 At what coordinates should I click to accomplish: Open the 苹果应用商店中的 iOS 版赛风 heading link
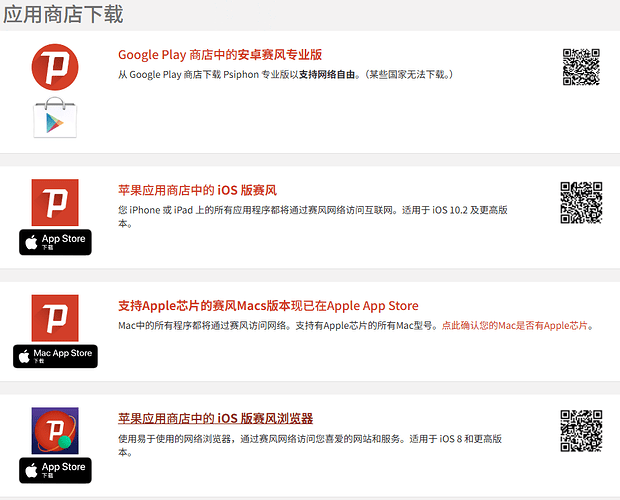(x=197, y=190)
